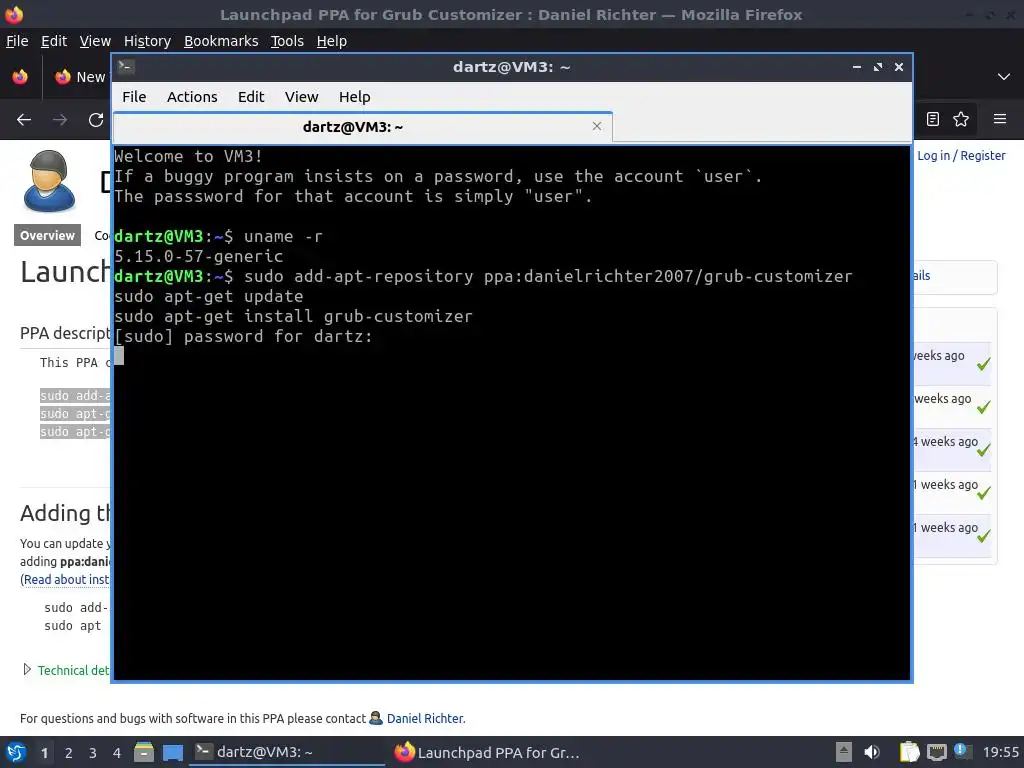Click Log in / Register link
1024x768 pixels.
961,155
